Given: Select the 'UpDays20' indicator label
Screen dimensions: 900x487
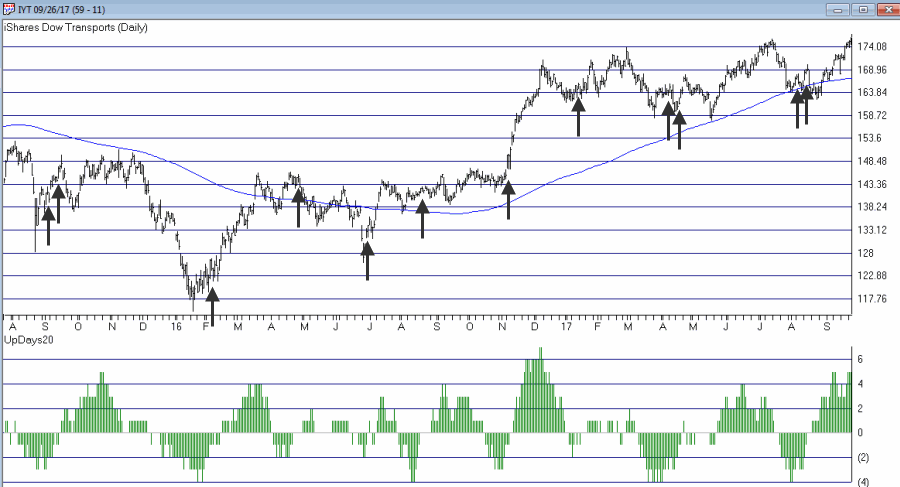Looking at the screenshot, I should click(29, 340).
